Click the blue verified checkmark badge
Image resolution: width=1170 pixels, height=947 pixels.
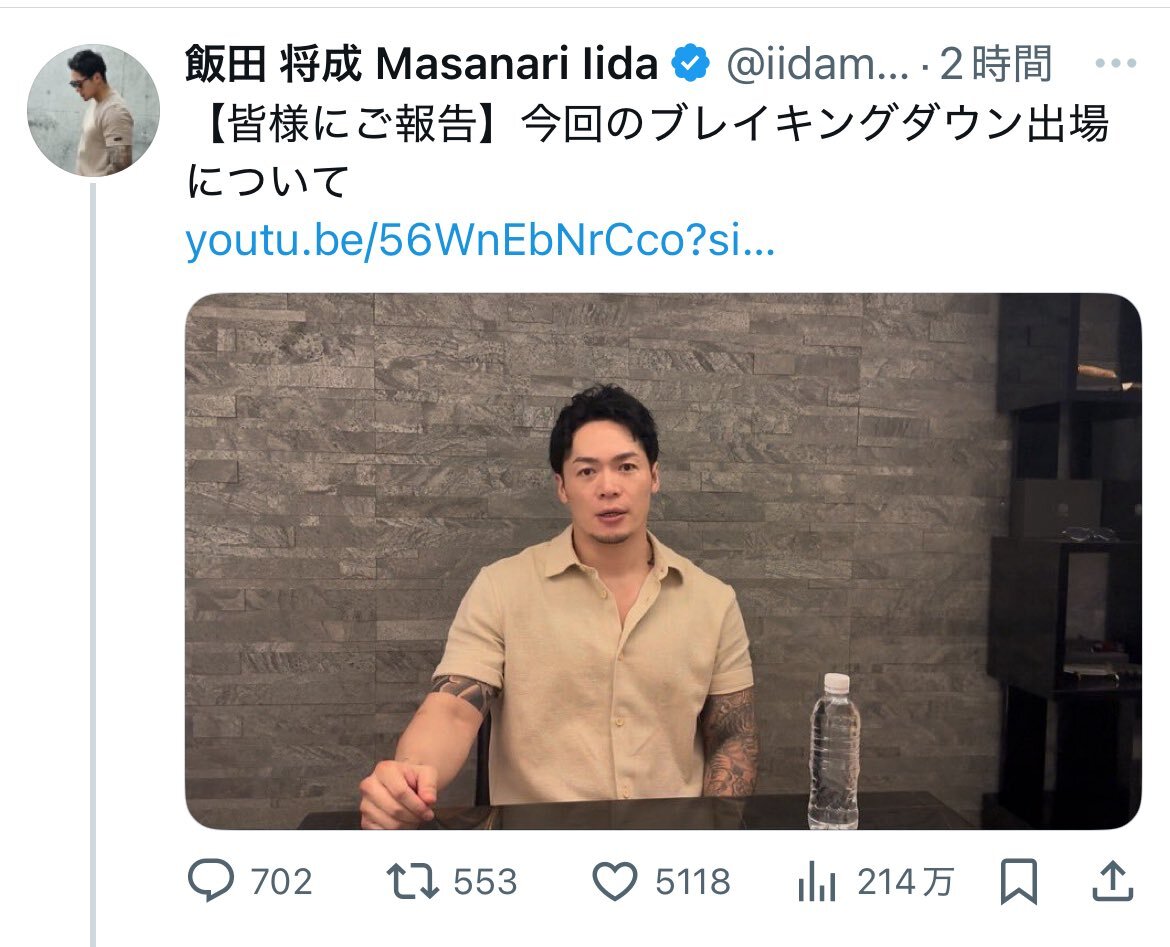tap(691, 63)
